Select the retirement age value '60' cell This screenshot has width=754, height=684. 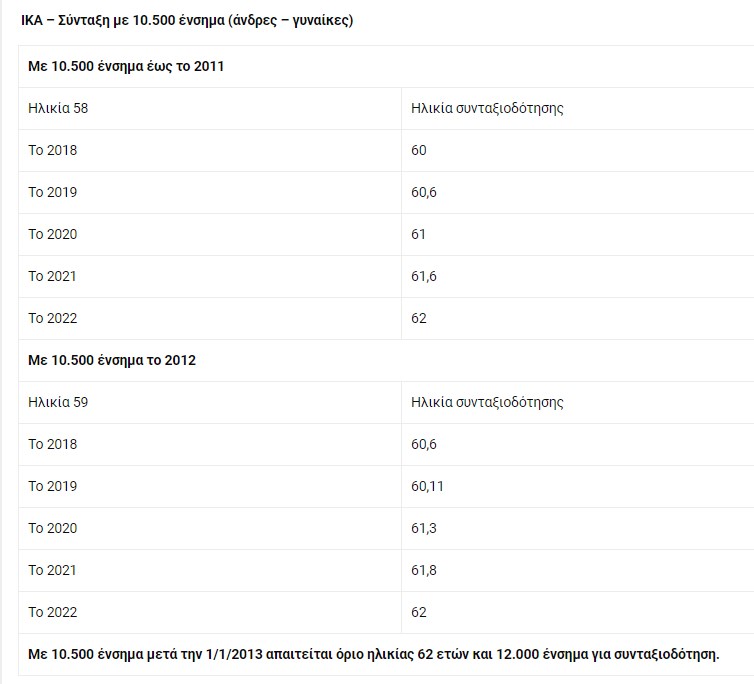click(419, 150)
